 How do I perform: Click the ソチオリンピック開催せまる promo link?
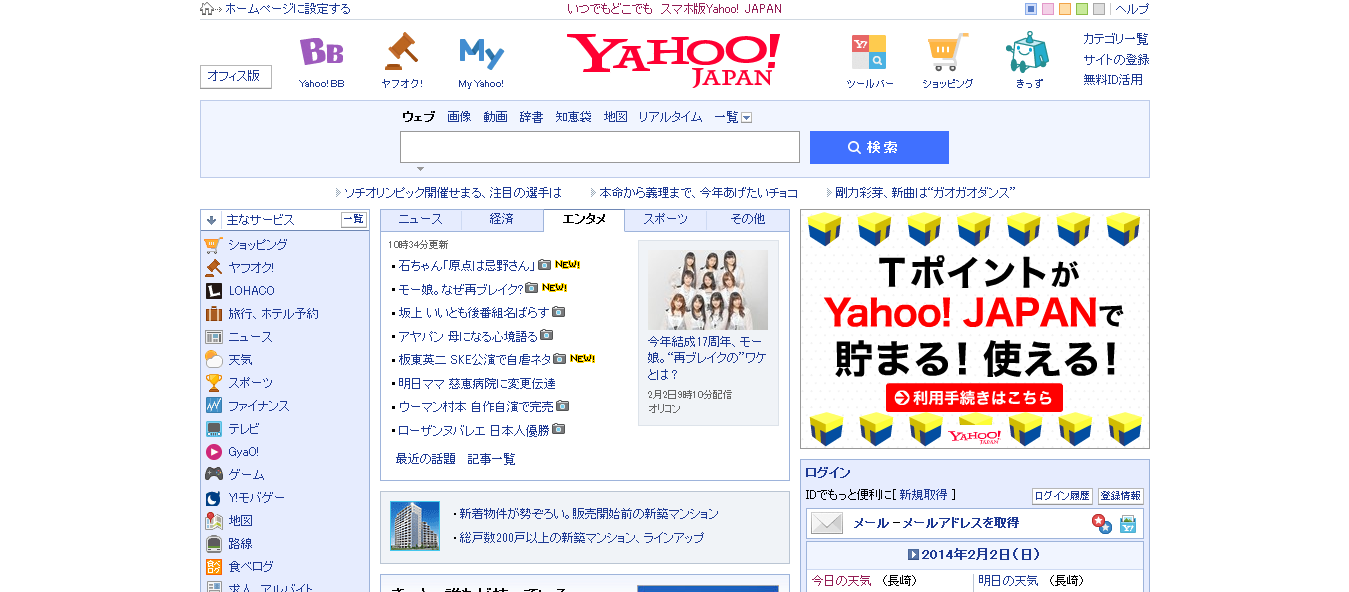pyautogui.click(x=453, y=193)
